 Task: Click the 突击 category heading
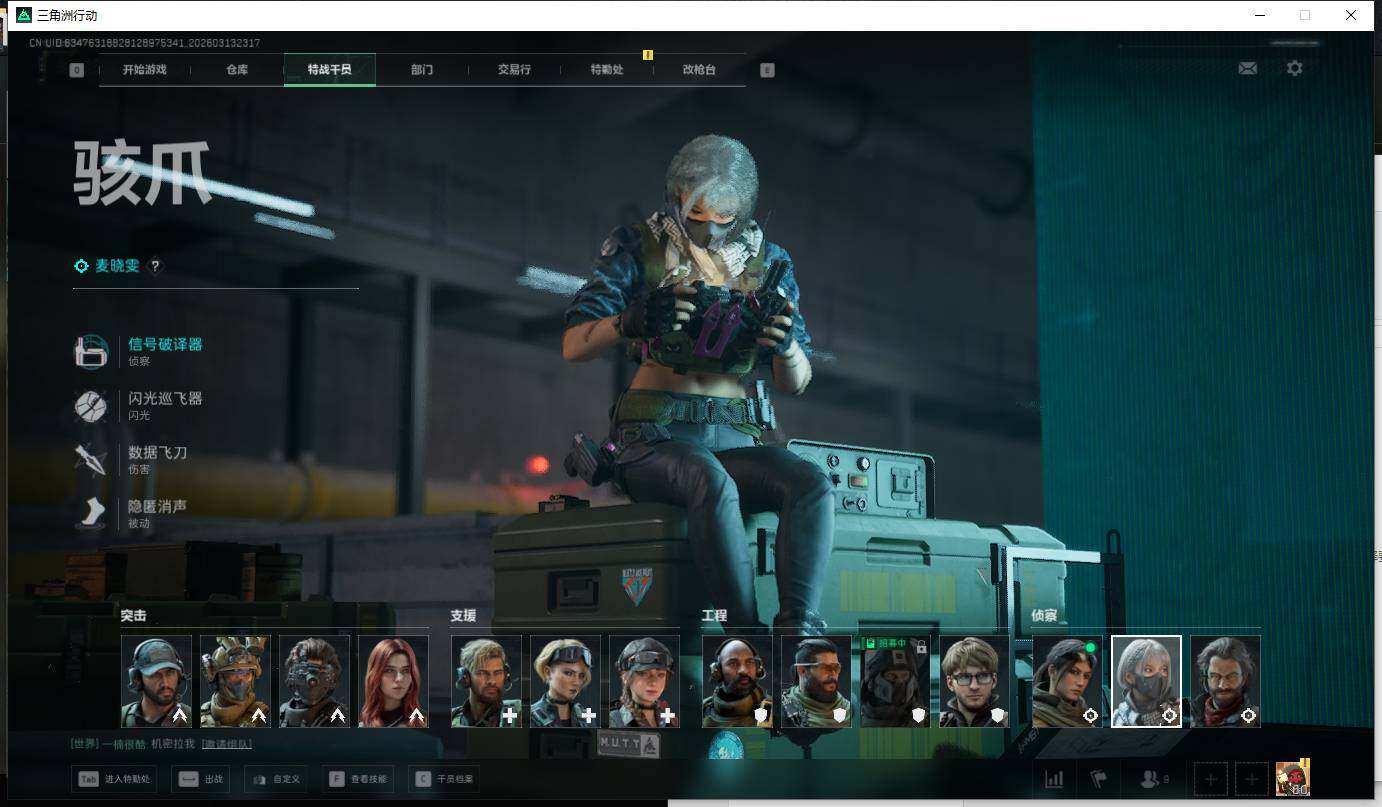pos(134,616)
